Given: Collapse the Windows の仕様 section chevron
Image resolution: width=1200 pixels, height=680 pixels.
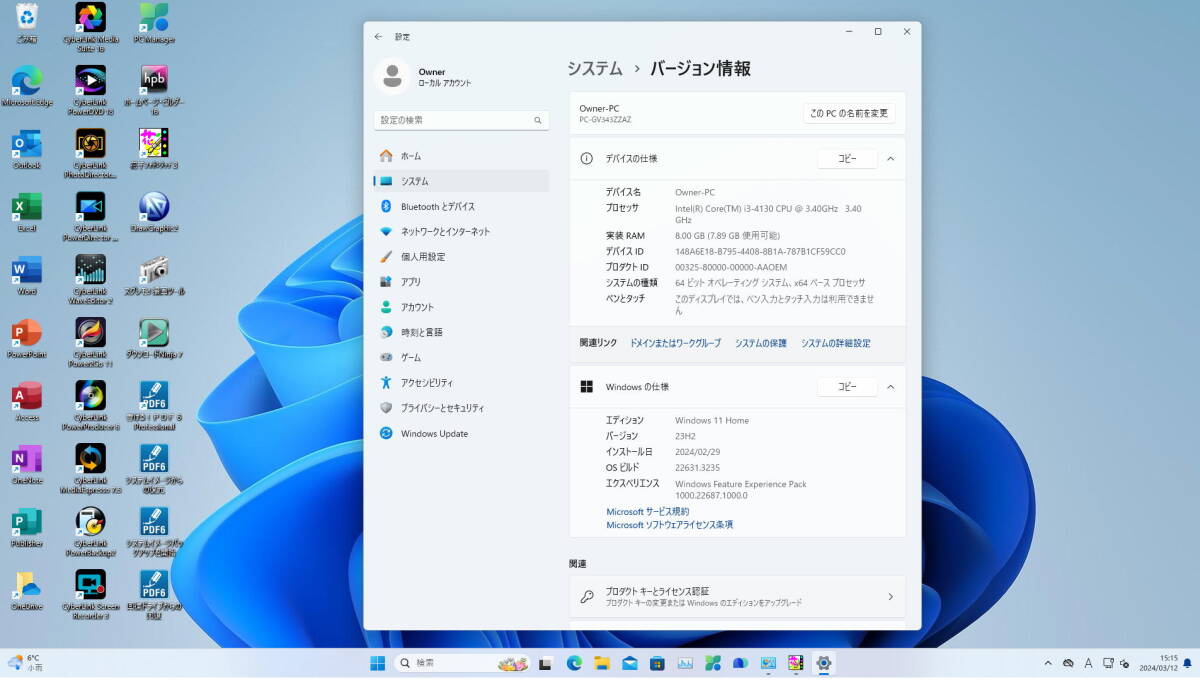Looking at the screenshot, I should click(x=890, y=387).
